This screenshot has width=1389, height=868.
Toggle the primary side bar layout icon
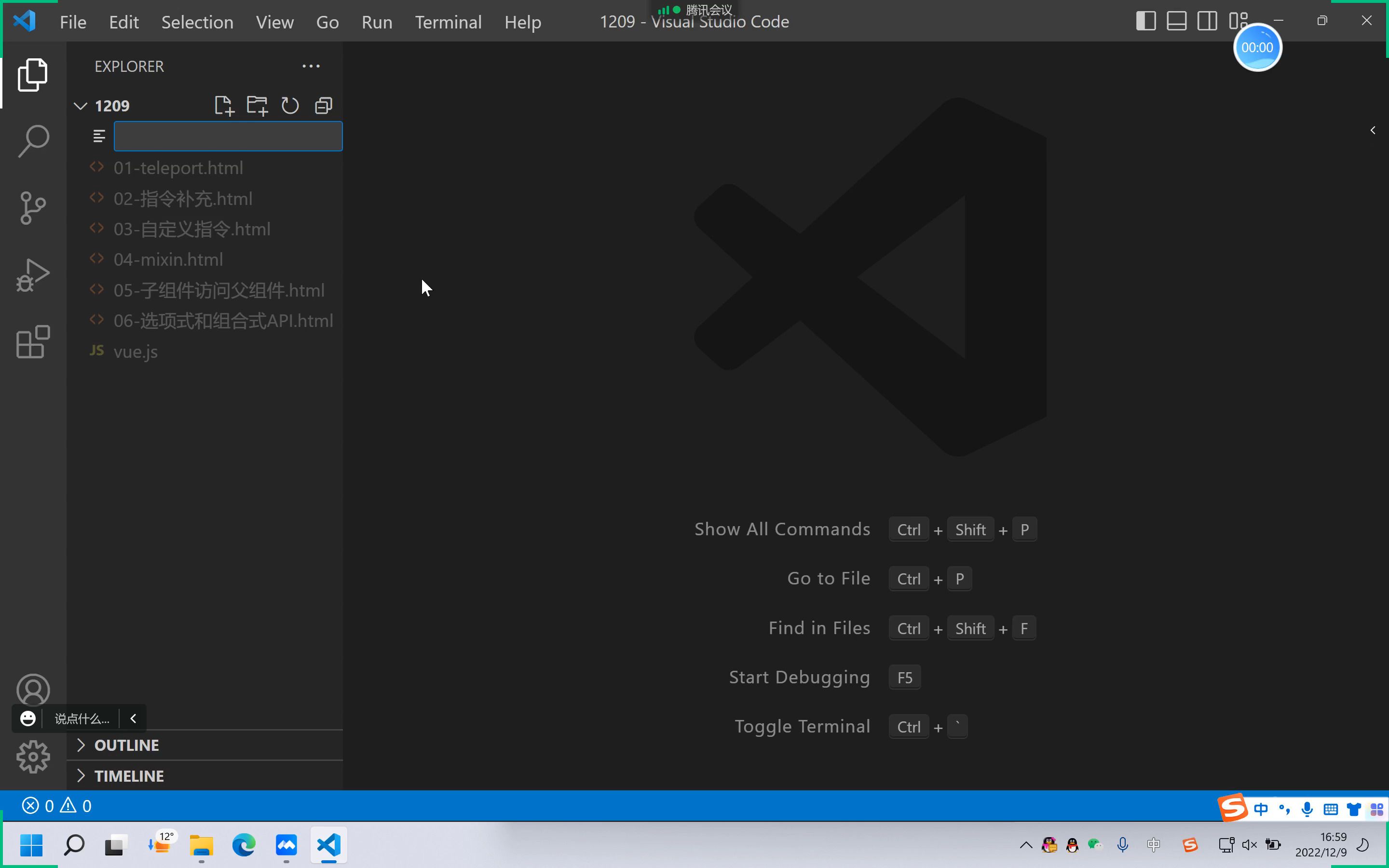1145,21
